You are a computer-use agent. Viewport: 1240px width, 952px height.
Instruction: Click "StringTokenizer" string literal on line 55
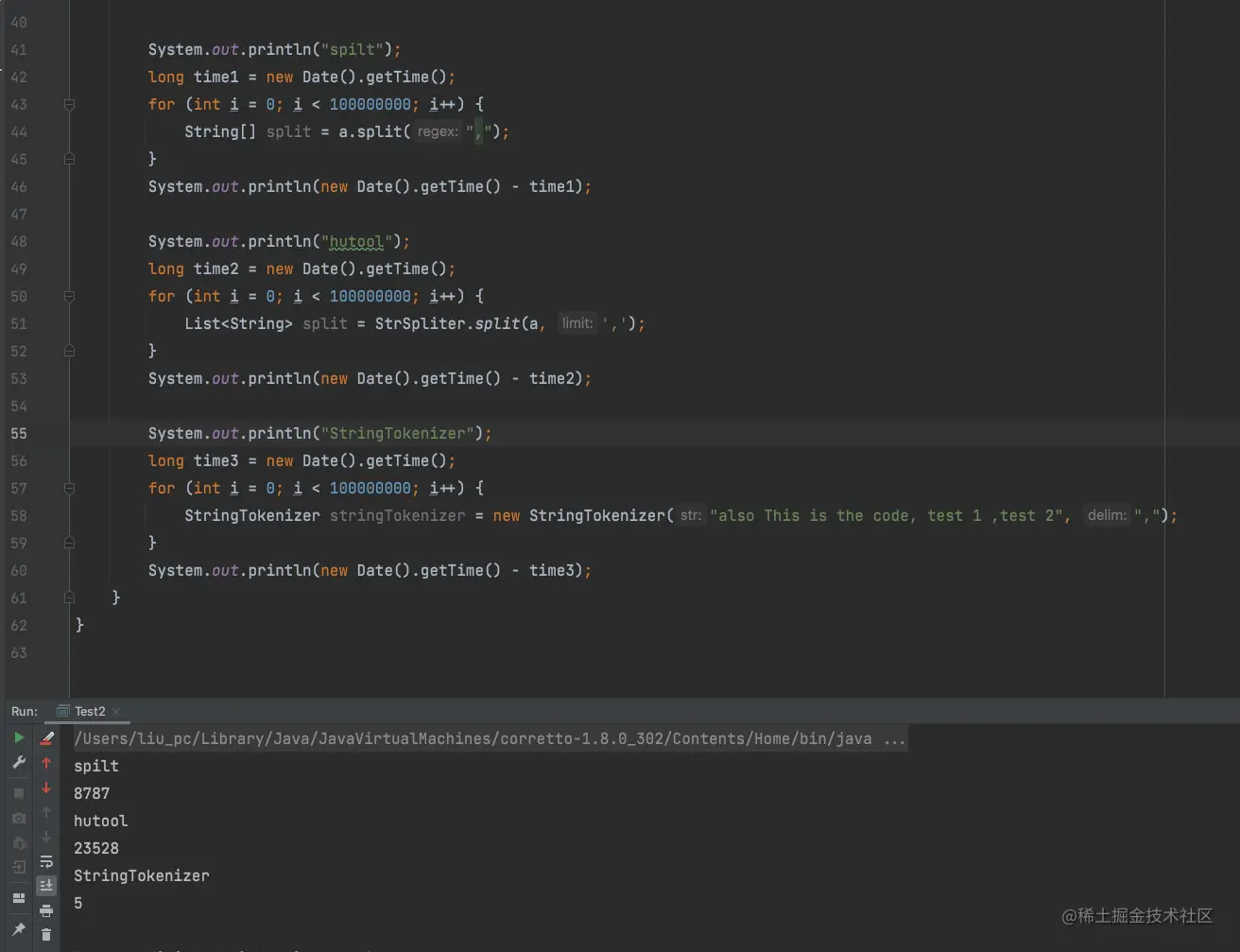pos(397,433)
